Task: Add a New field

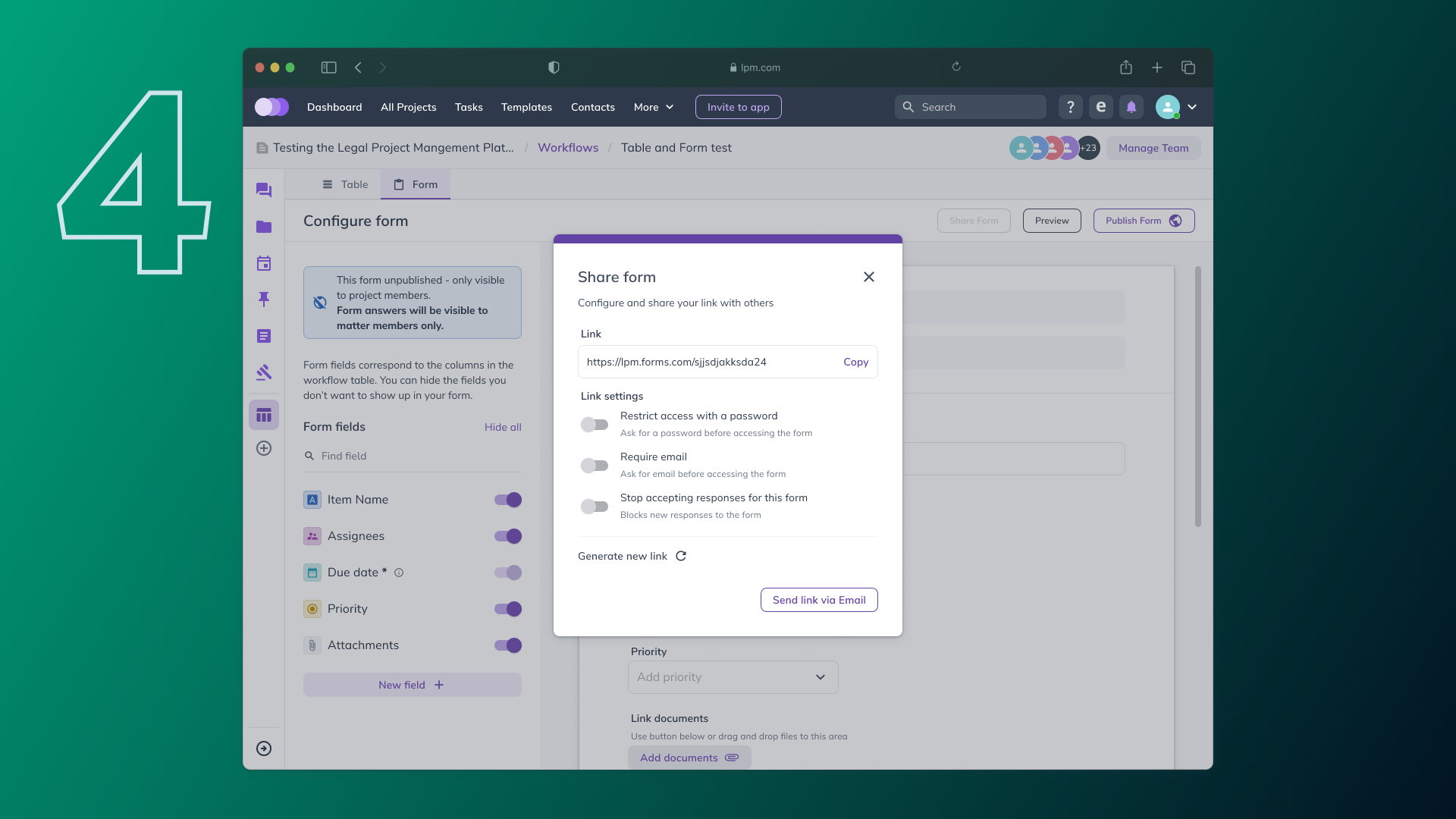Action: tap(413, 685)
